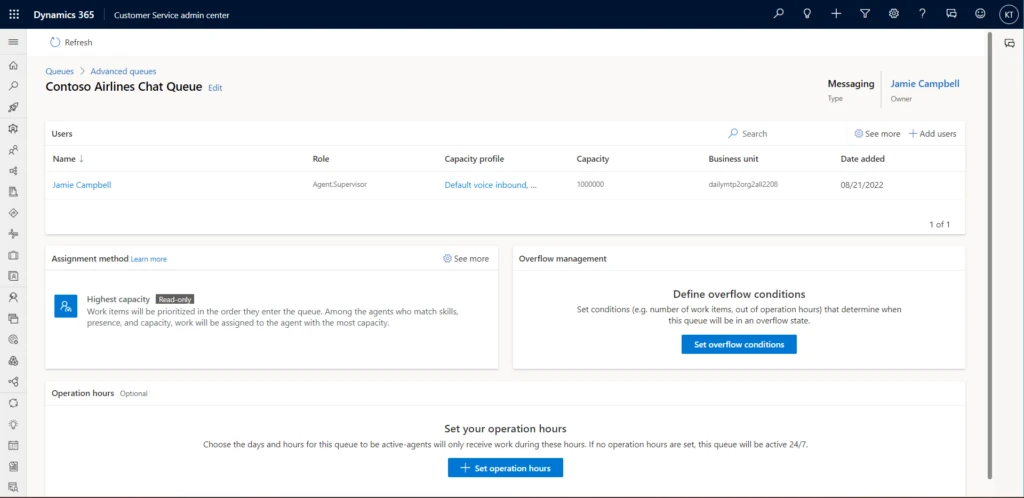Expand See more in Users section
The height and width of the screenshot is (498, 1024).
point(877,134)
